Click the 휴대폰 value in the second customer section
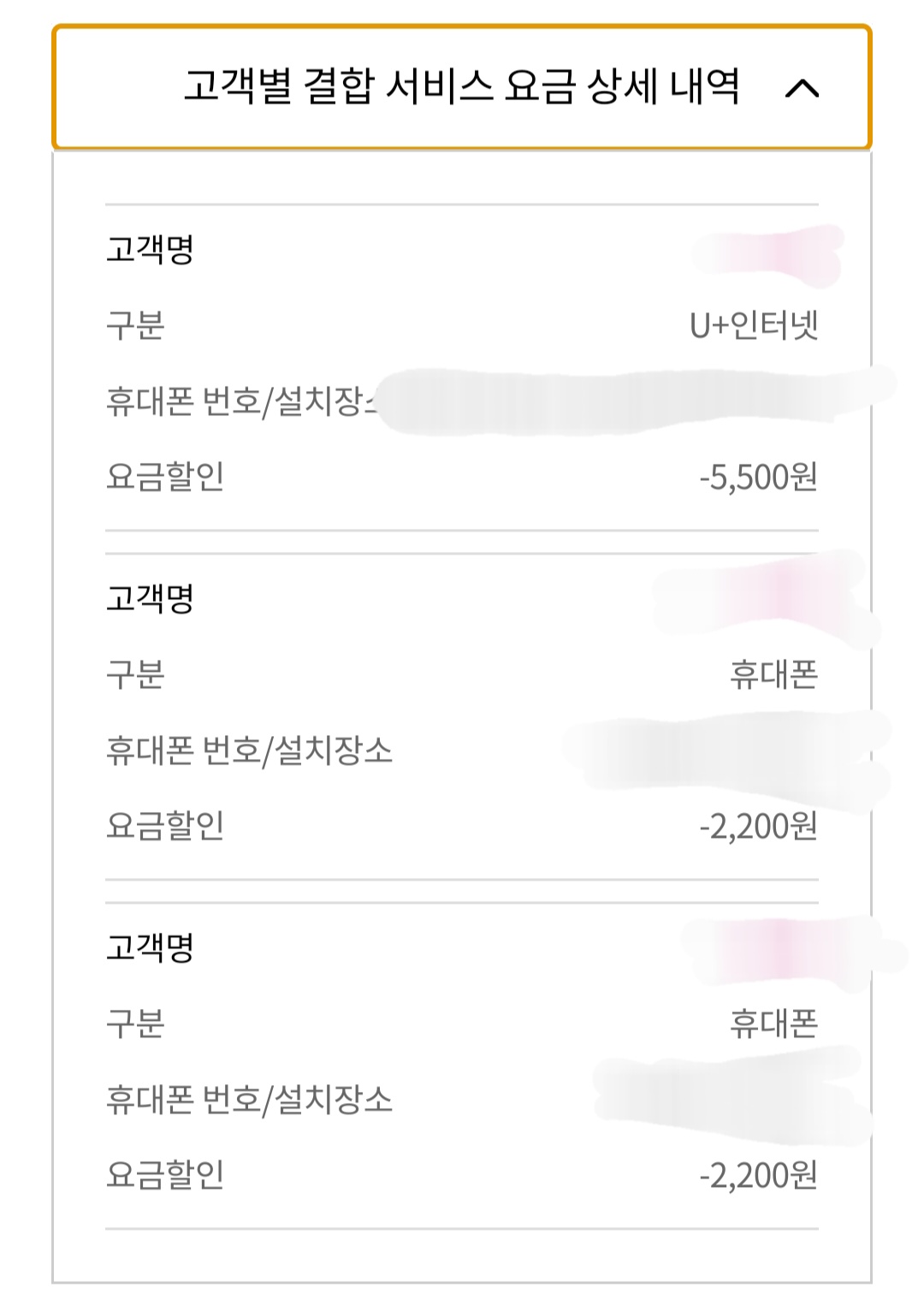This screenshot has height=1294, width=924. pos(773,674)
